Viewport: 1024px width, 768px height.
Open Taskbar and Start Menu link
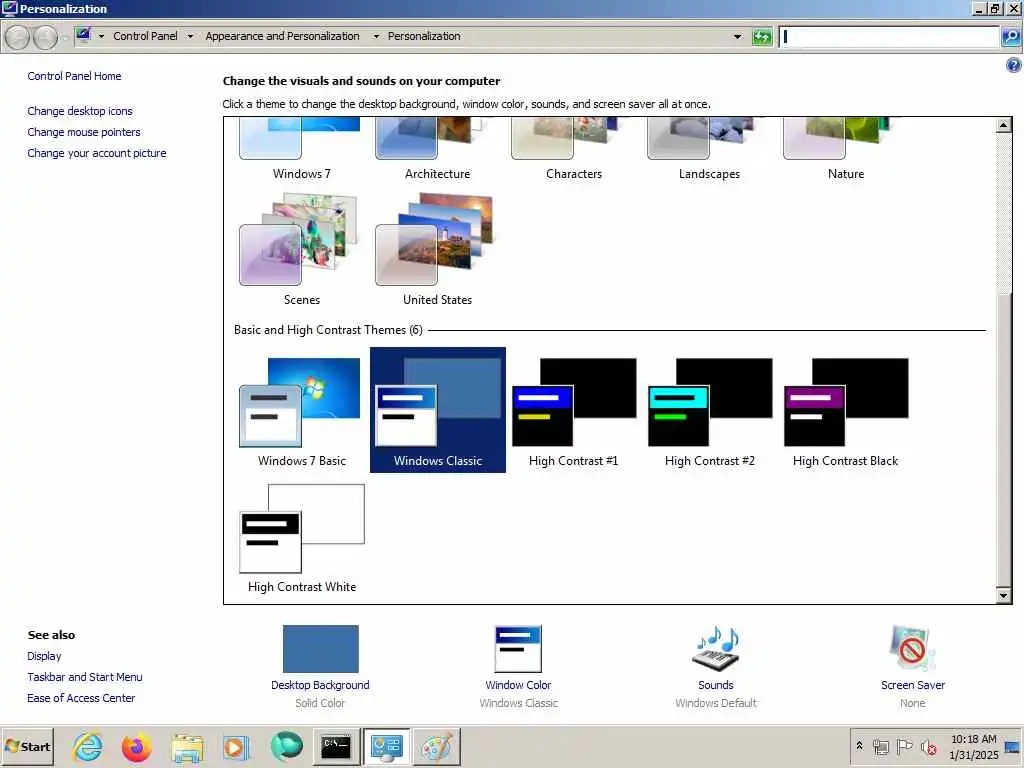point(85,677)
